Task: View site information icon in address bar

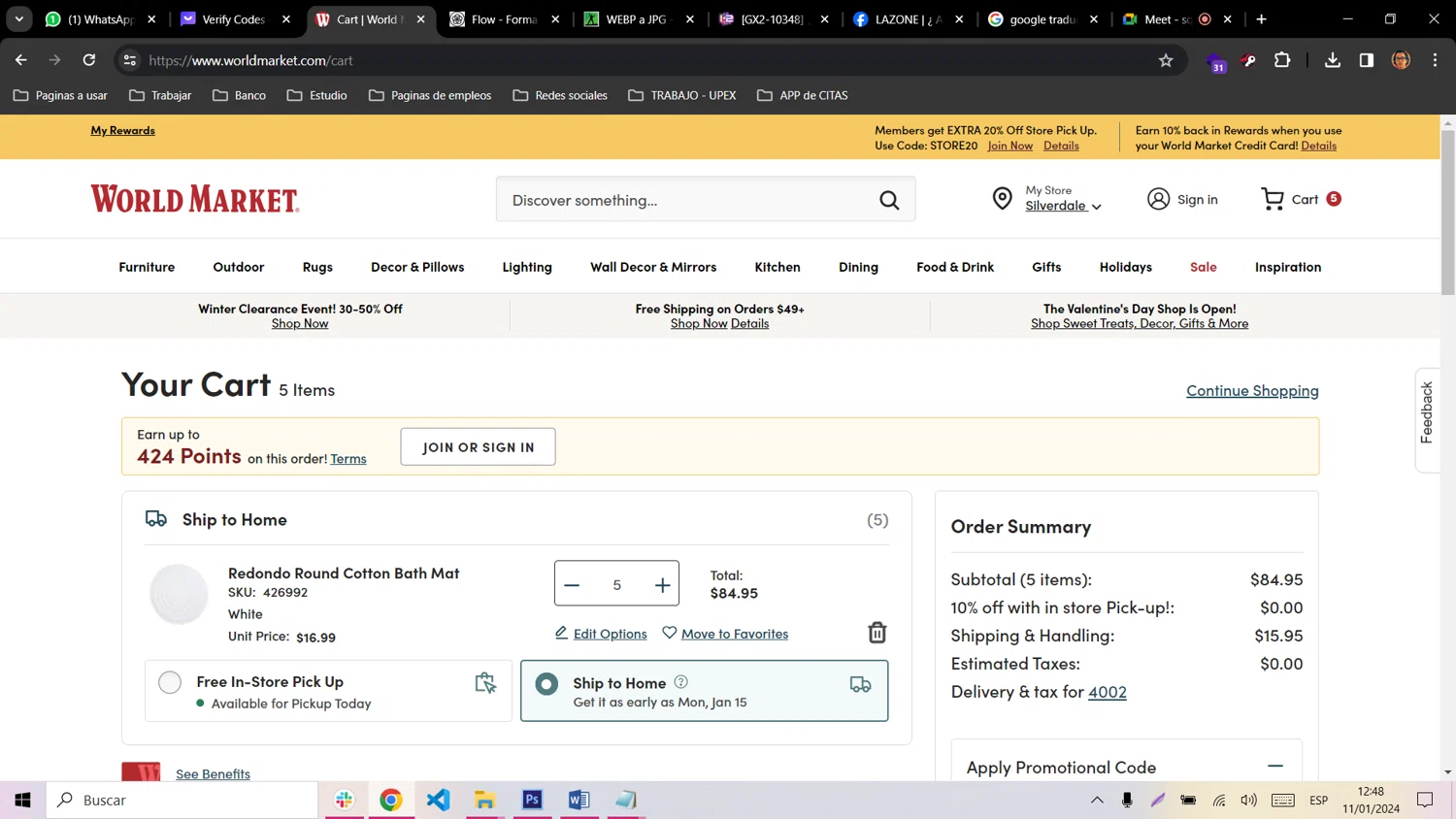Action: pos(128,60)
